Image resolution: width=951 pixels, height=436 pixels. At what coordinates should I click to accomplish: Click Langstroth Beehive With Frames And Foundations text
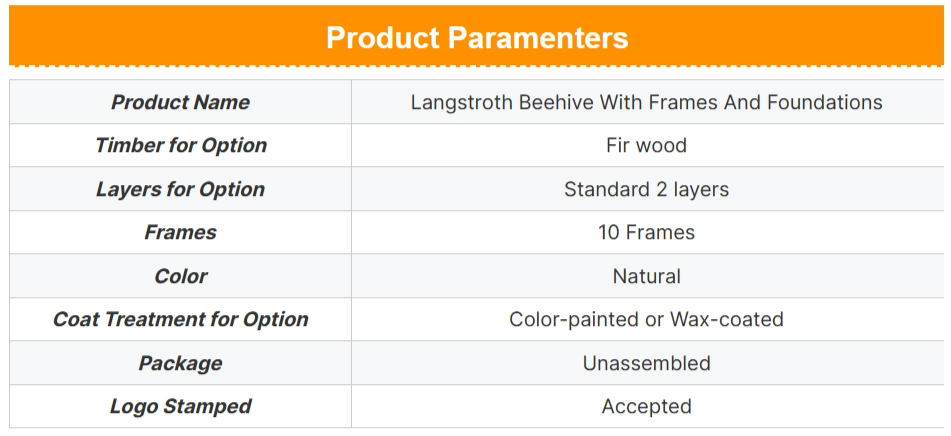point(647,102)
